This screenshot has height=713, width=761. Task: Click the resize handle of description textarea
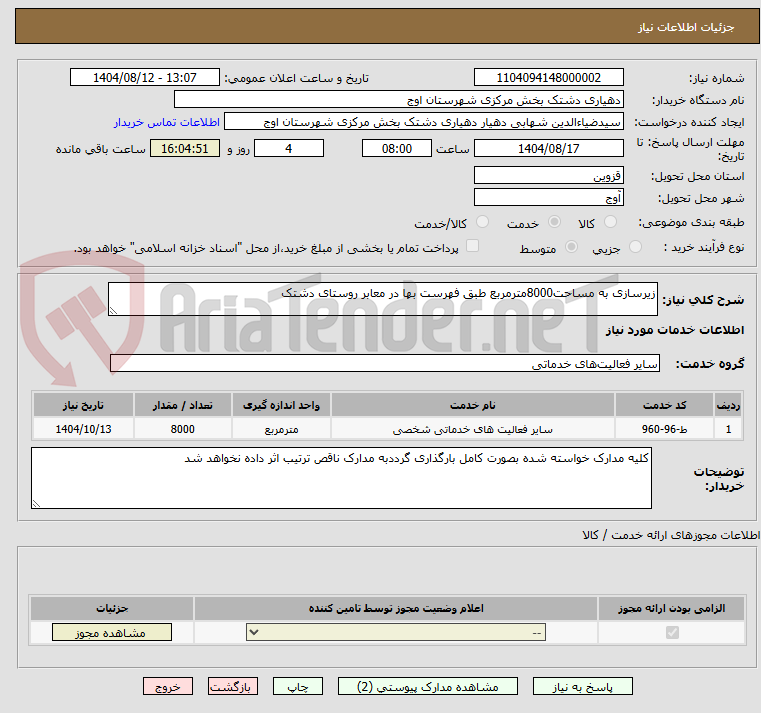(113, 311)
